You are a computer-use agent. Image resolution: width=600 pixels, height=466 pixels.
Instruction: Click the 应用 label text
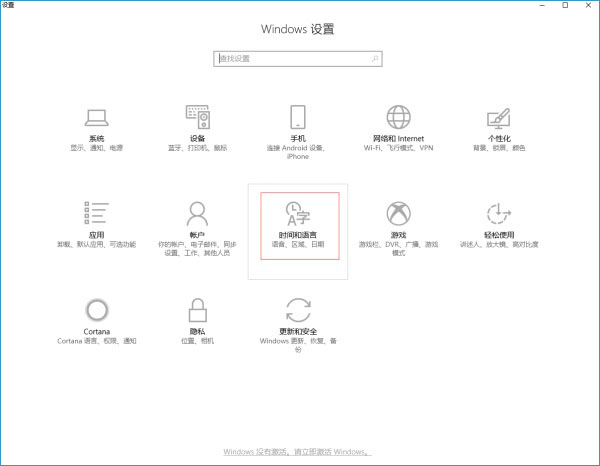click(96, 235)
